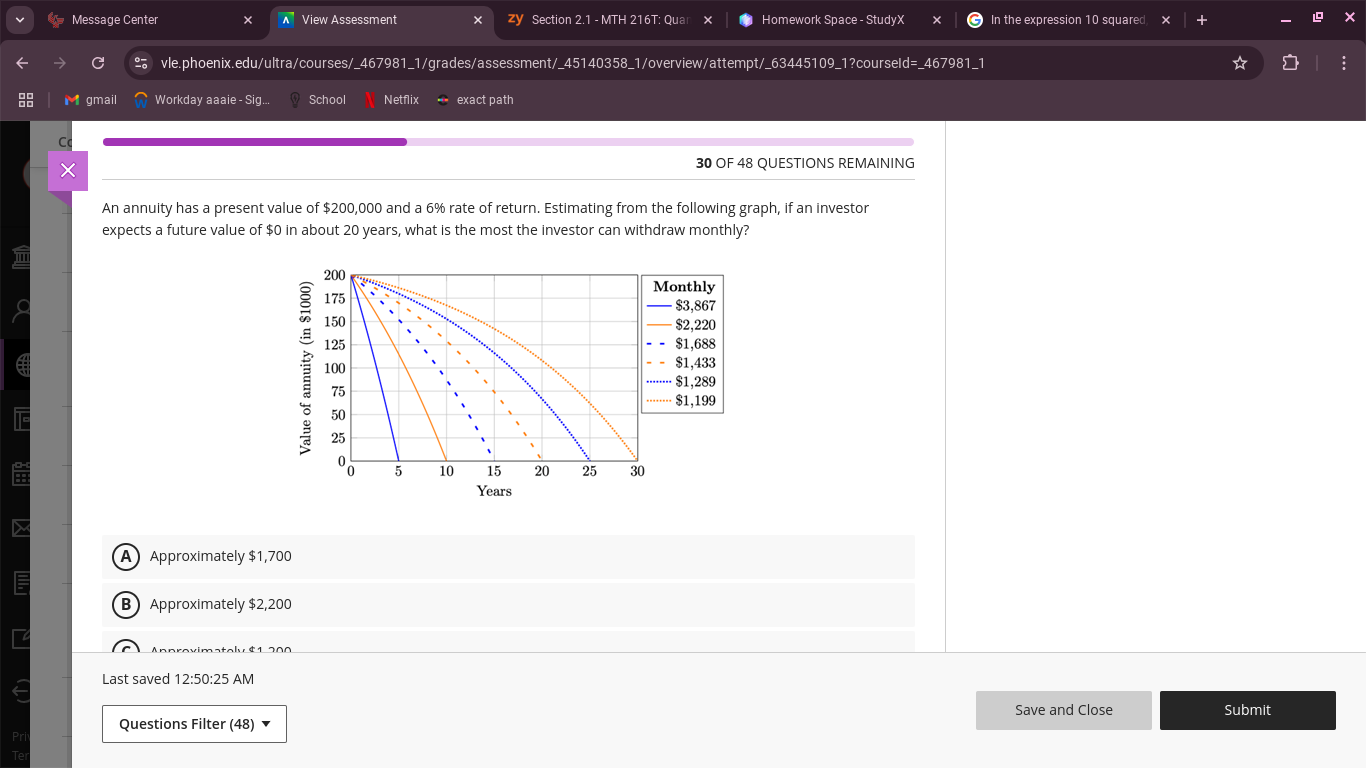Click the institution icon in left sidebar
This screenshot has width=1366, height=768.
tap(20, 257)
